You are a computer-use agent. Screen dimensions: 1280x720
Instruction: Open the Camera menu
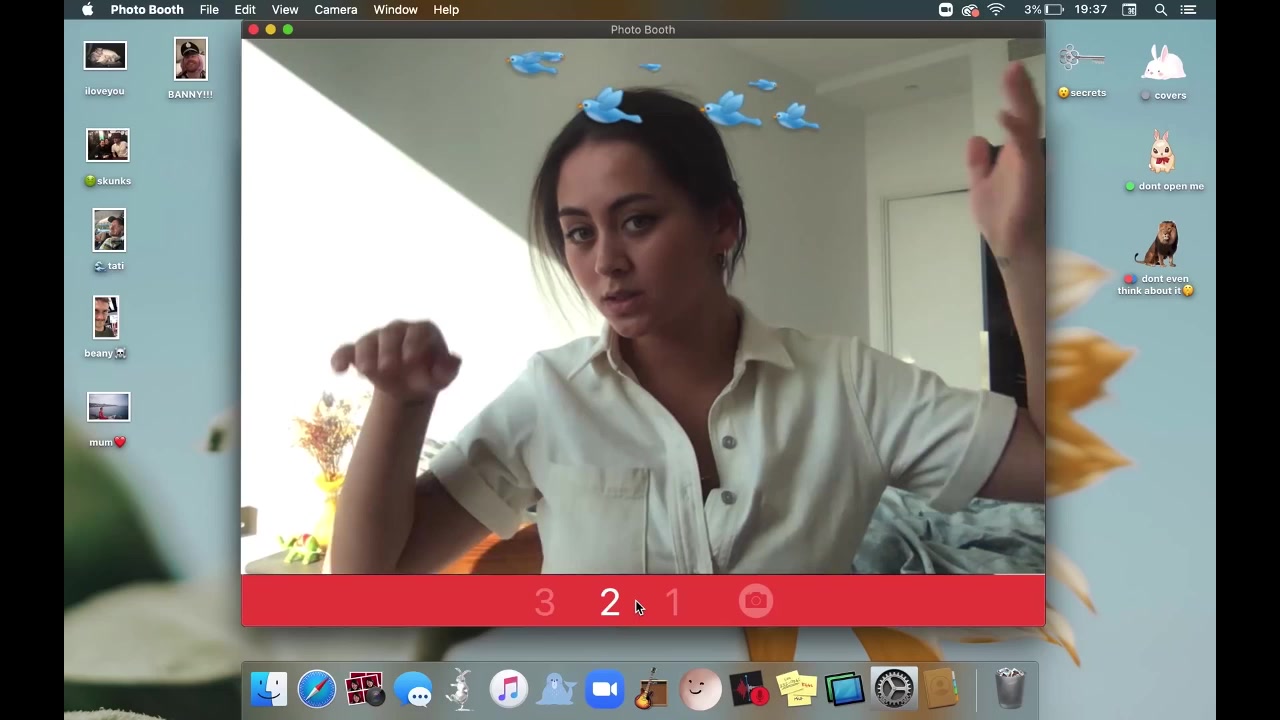(x=336, y=9)
